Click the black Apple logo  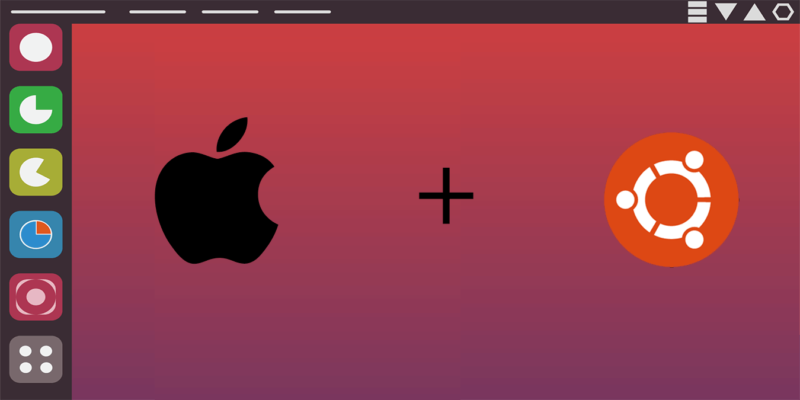(216, 191)
